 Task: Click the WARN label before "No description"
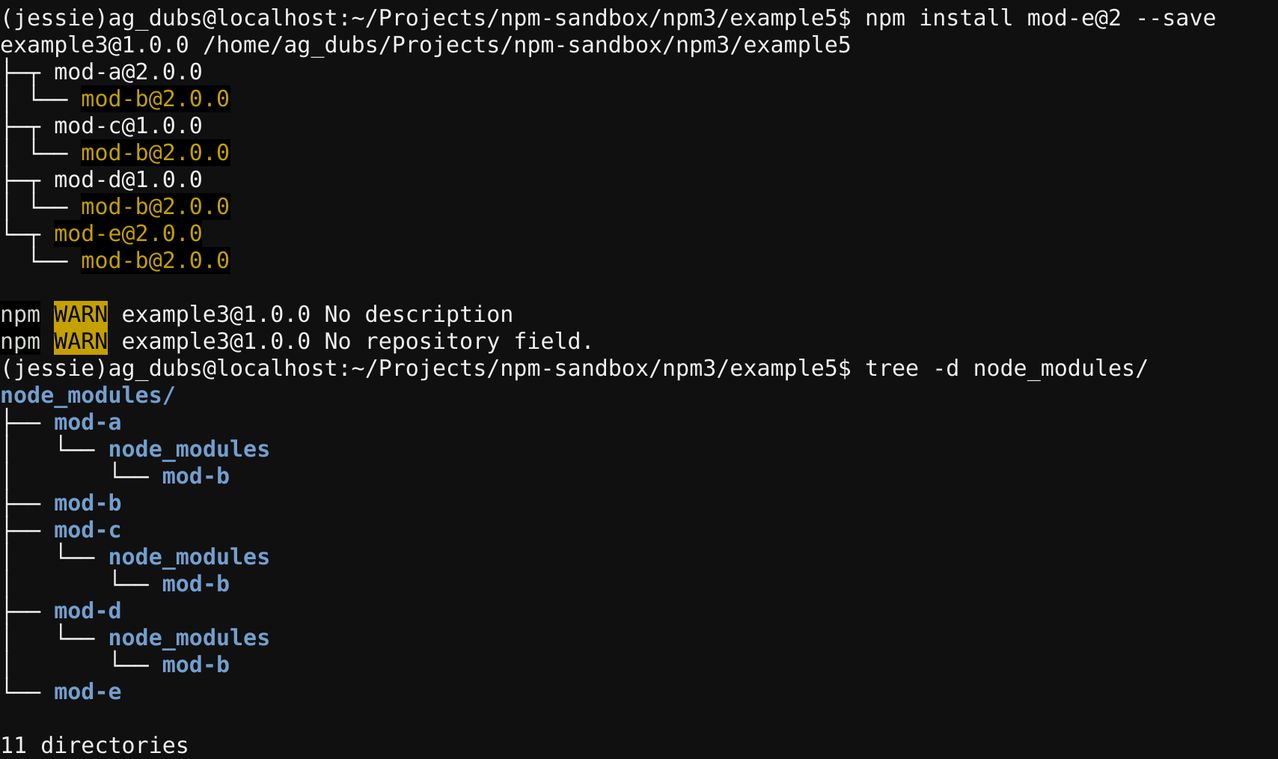[x=81, y=314]
